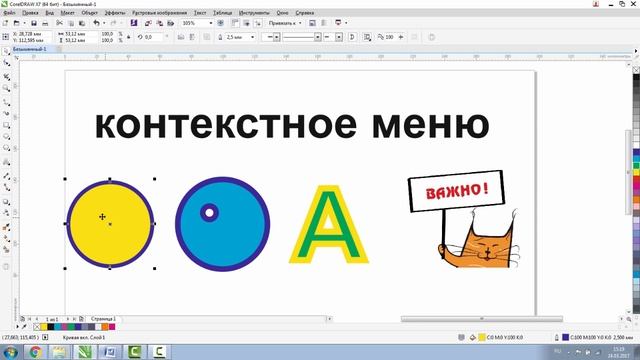The image size is (640, 360).
Task: Click the Publish to PDF icon
Action: pyautogui.click(x=171, y=23)
